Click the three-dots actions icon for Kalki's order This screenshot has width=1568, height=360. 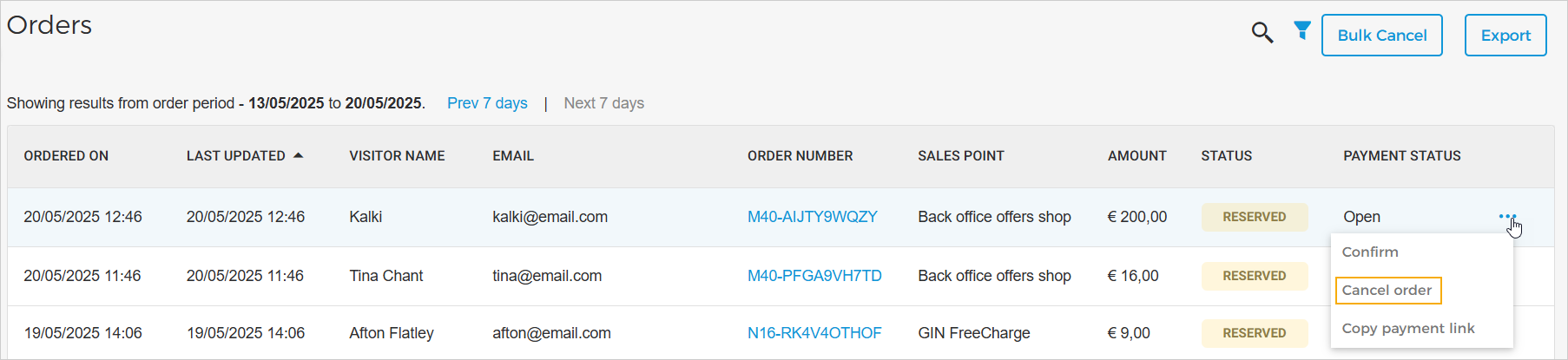pyautogui.click(x=1506, y=216)
